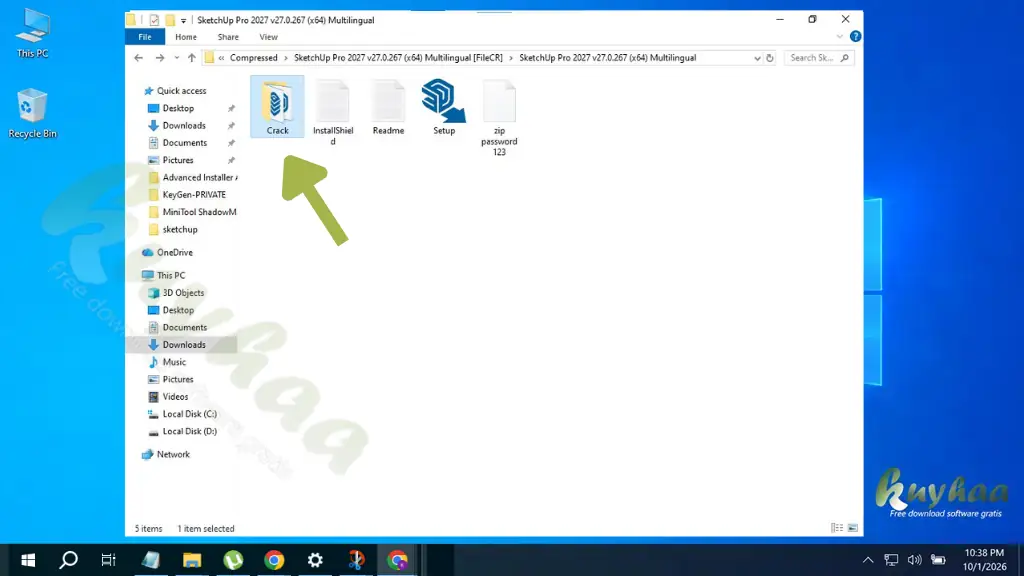
Task: Select Quick access in navigation pane
Action: click(x=174, y=91)
